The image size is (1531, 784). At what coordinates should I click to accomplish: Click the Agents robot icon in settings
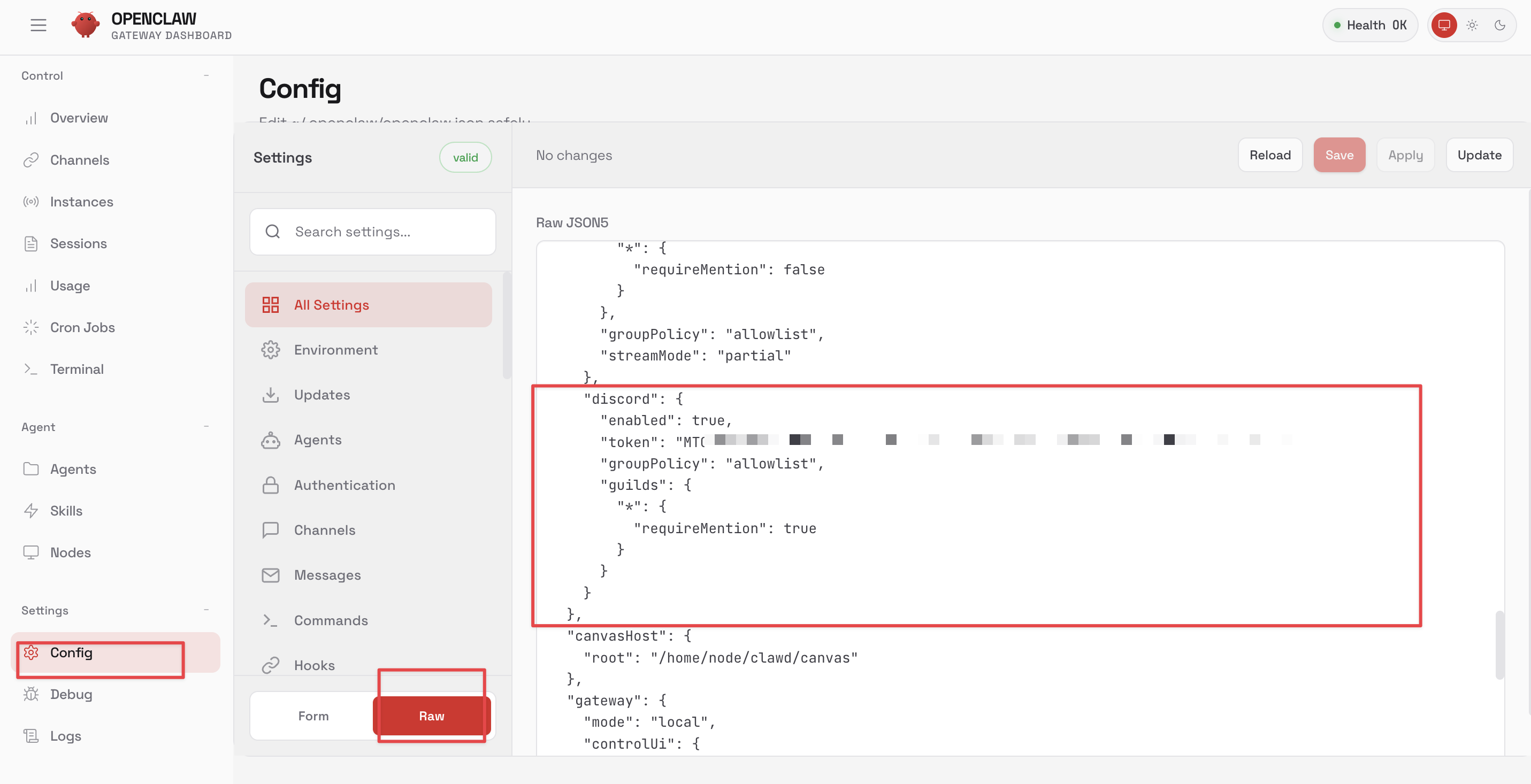pyautogui.click(x=271, y=440)
